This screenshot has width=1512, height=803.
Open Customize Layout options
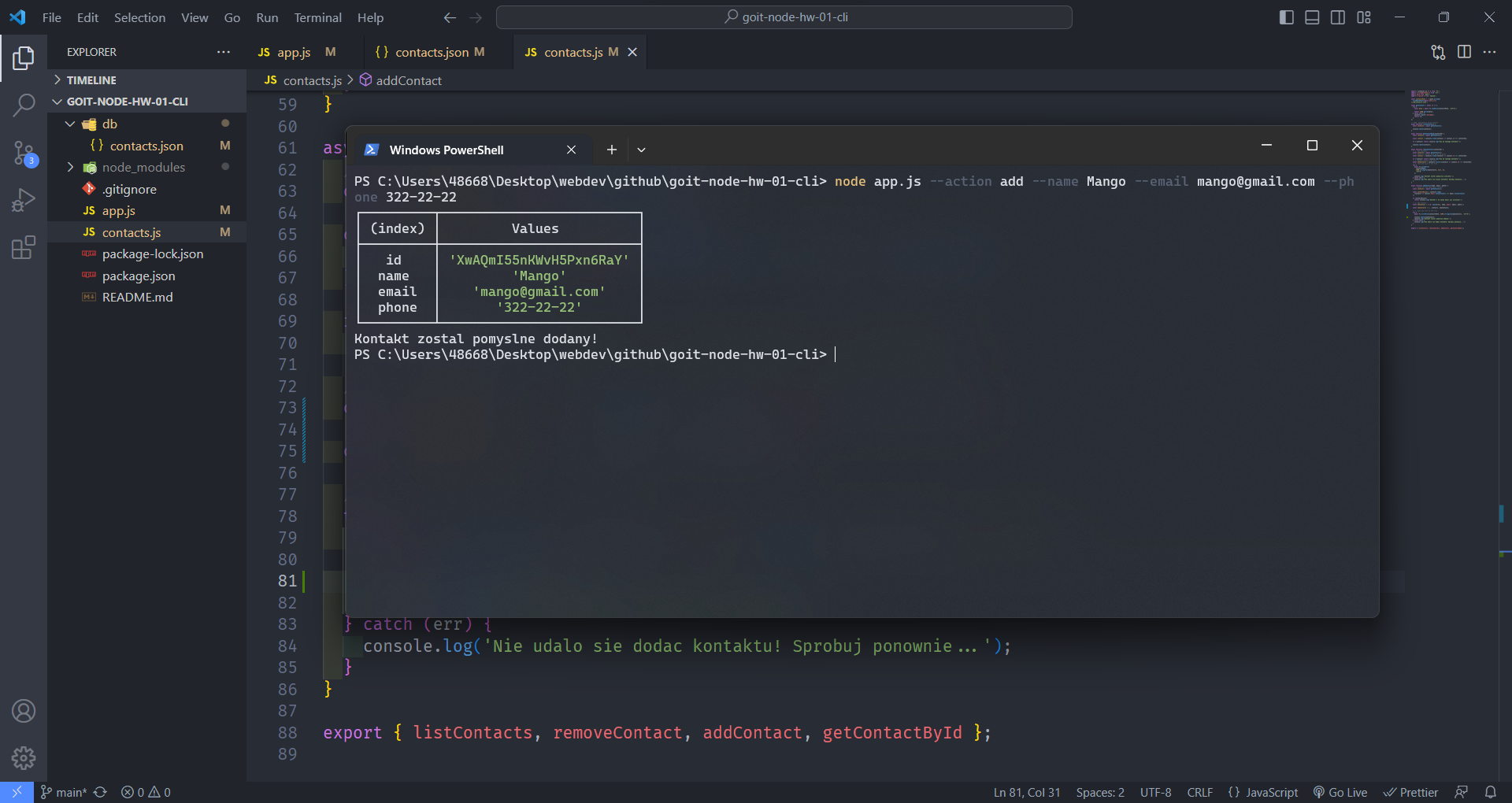pyautogui.click(x=1364, y=17)
